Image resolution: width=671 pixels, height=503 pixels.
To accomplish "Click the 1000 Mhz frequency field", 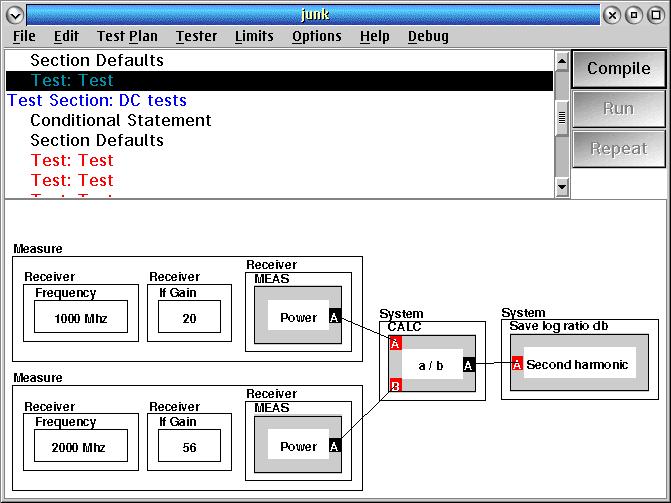I will (81, 317).
